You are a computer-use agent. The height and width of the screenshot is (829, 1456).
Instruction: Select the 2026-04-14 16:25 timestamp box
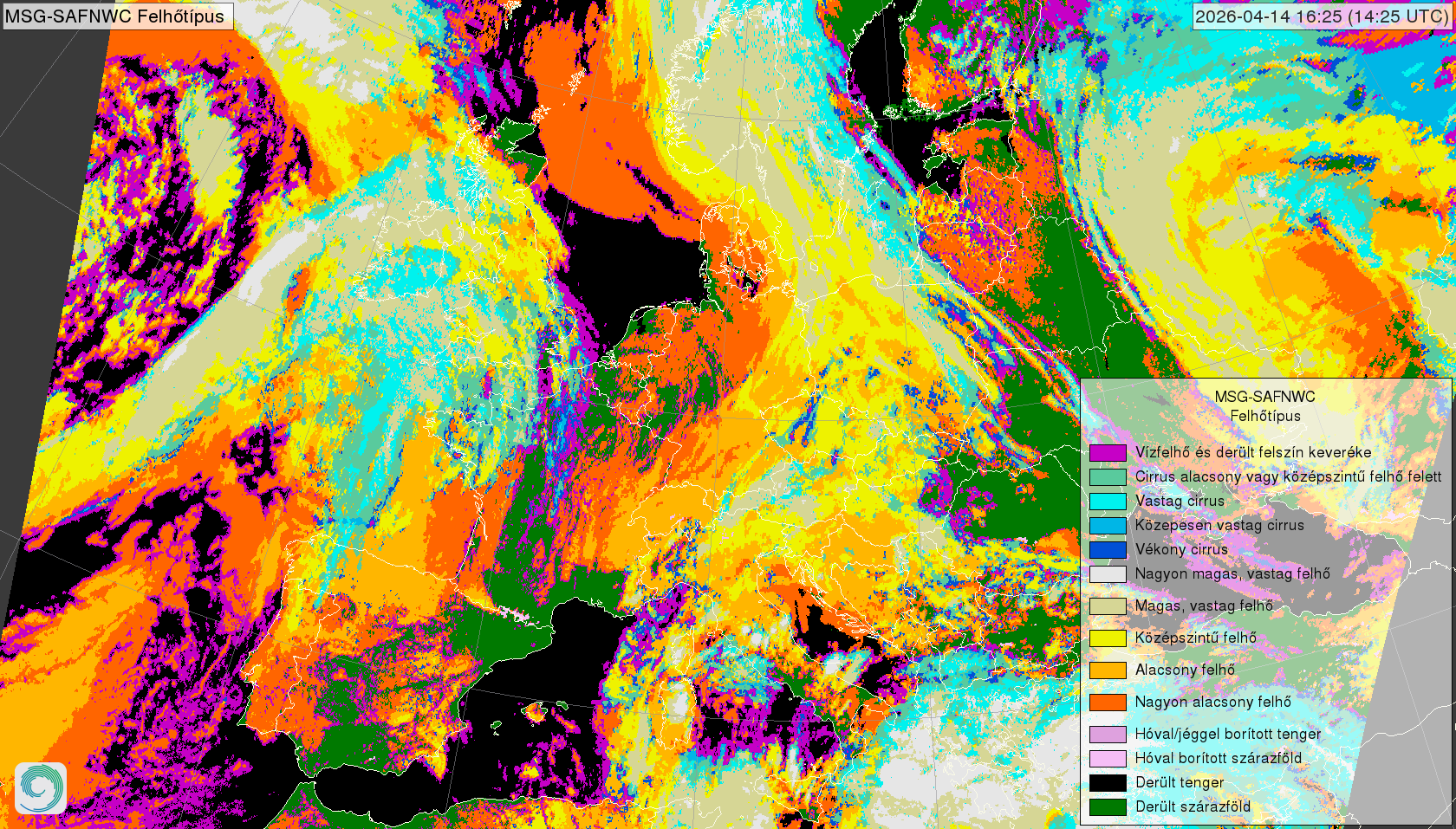1322,16
